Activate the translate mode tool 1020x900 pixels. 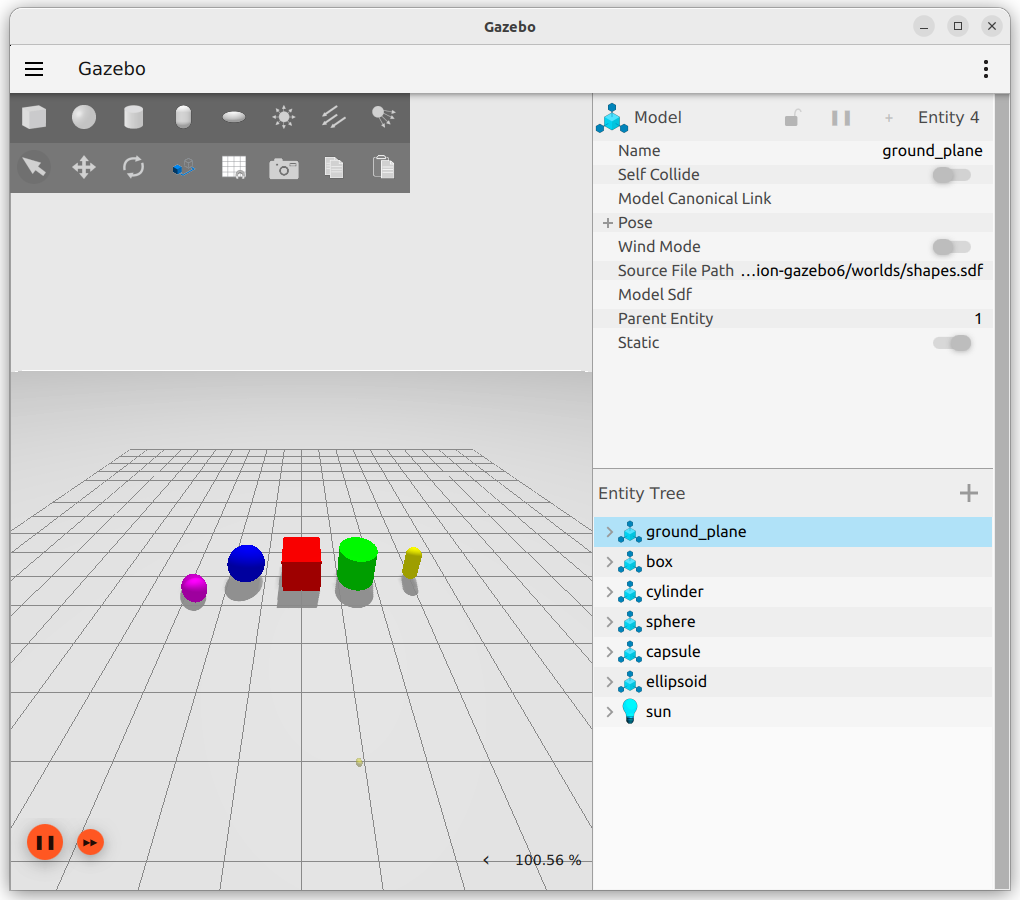click(x=84, y=168)
